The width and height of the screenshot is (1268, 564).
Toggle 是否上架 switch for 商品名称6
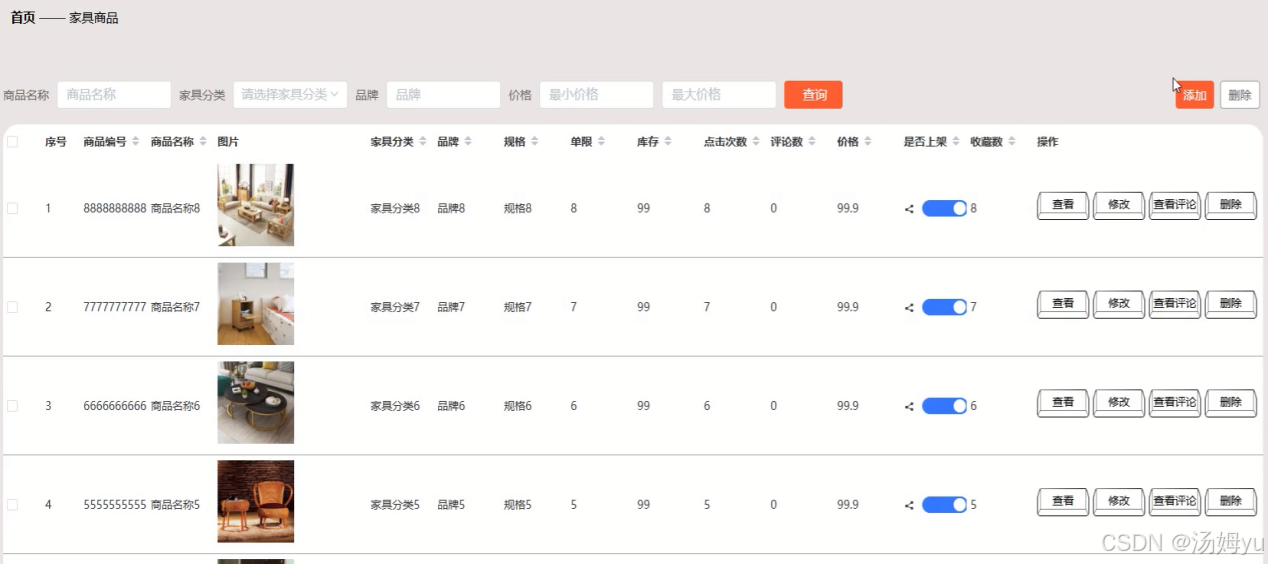tap(944, 406)
